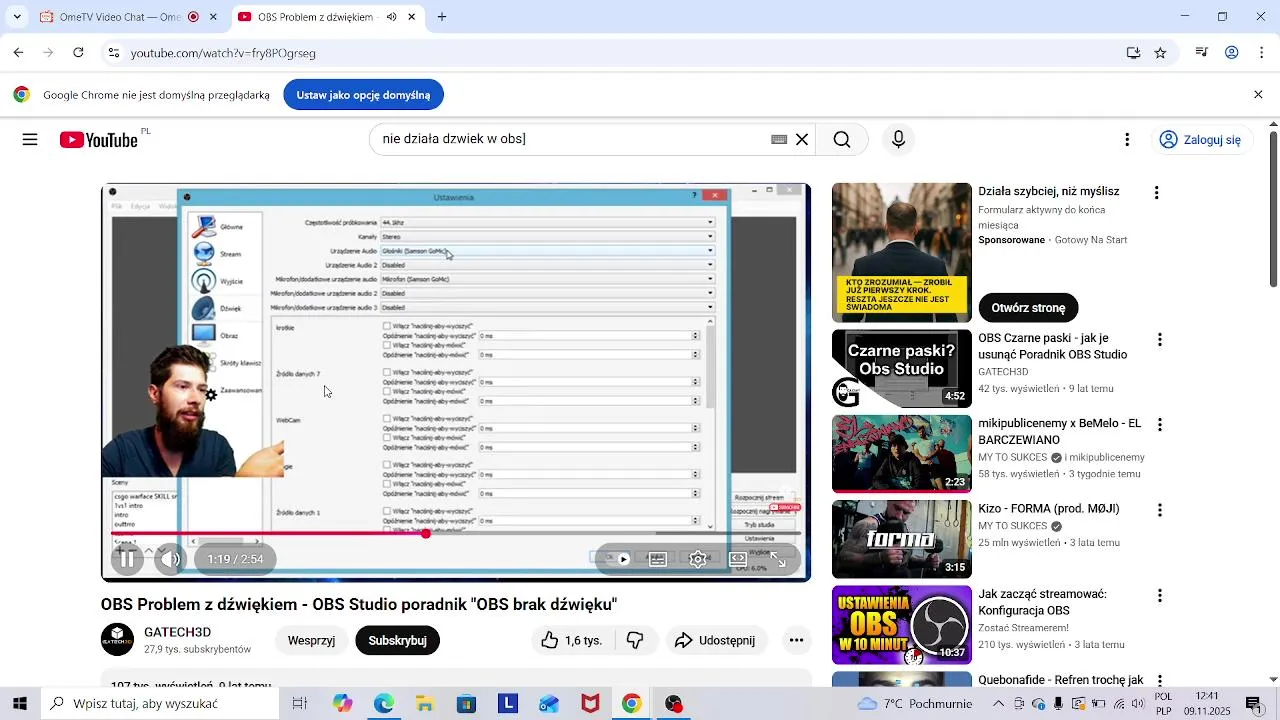
Task: Seek along the red video progress bar
Action: tap(455, 534)
